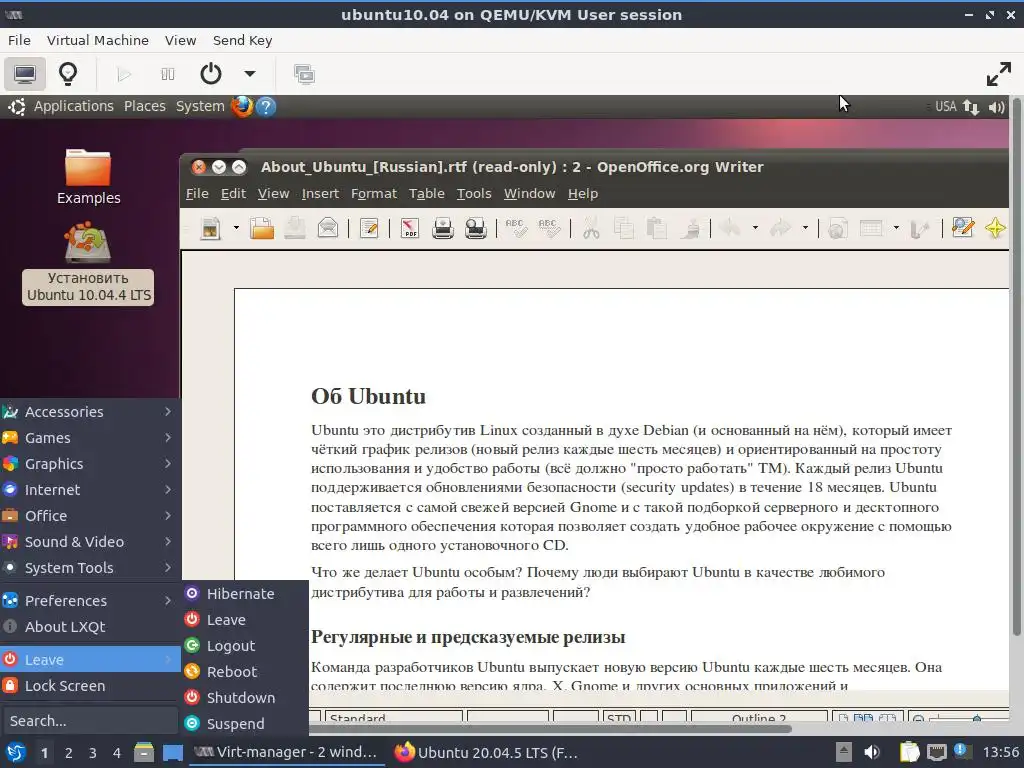1024x768 pixels.
Task: Click the network connection arrows icon
Action: [x=971, y=107]
